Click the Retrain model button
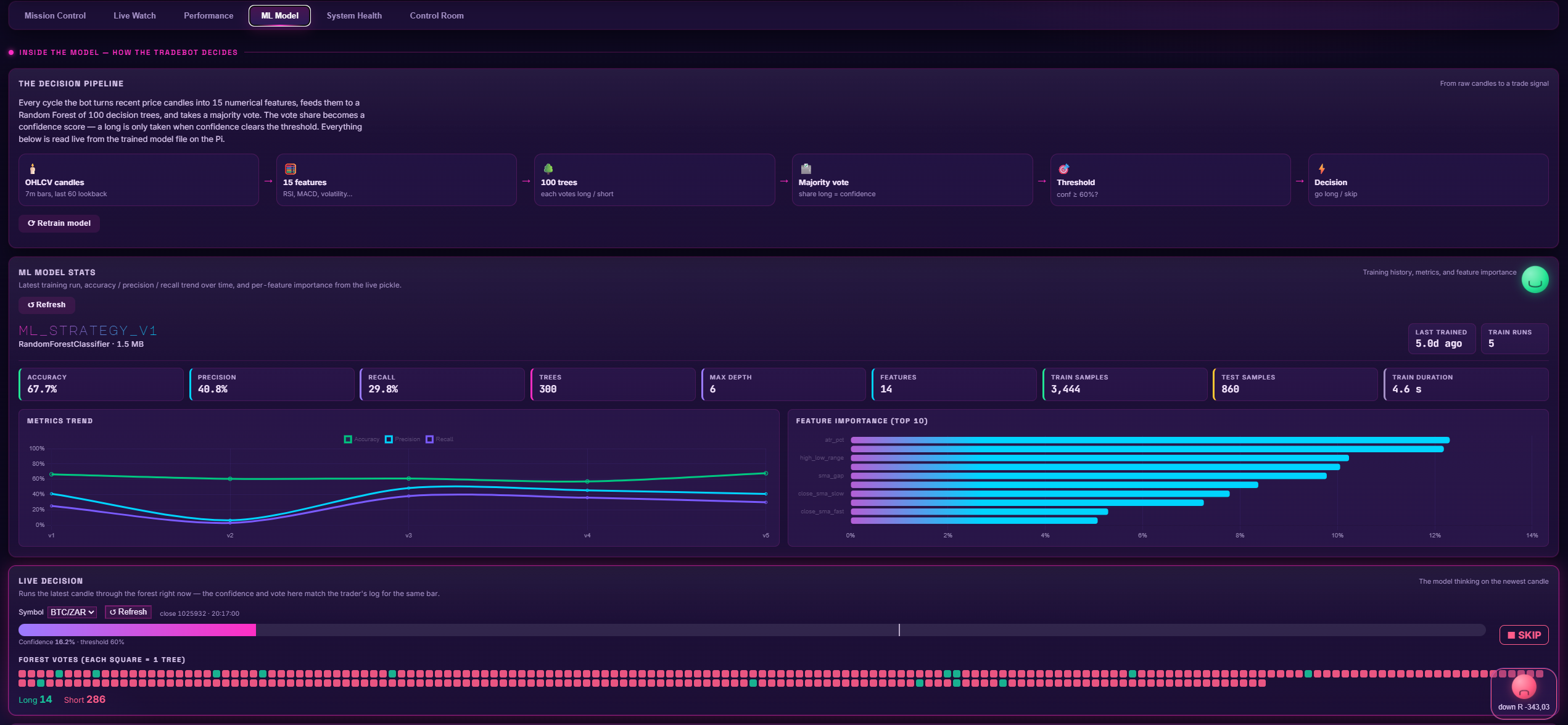 (x=59, y=223)
